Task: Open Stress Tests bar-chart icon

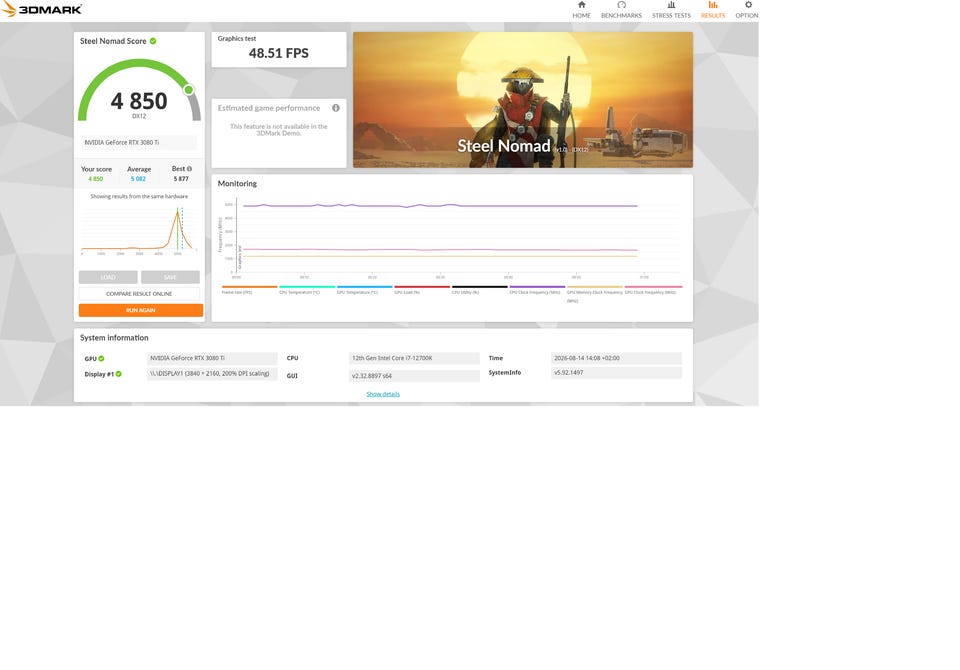Action: coord(671,5)
